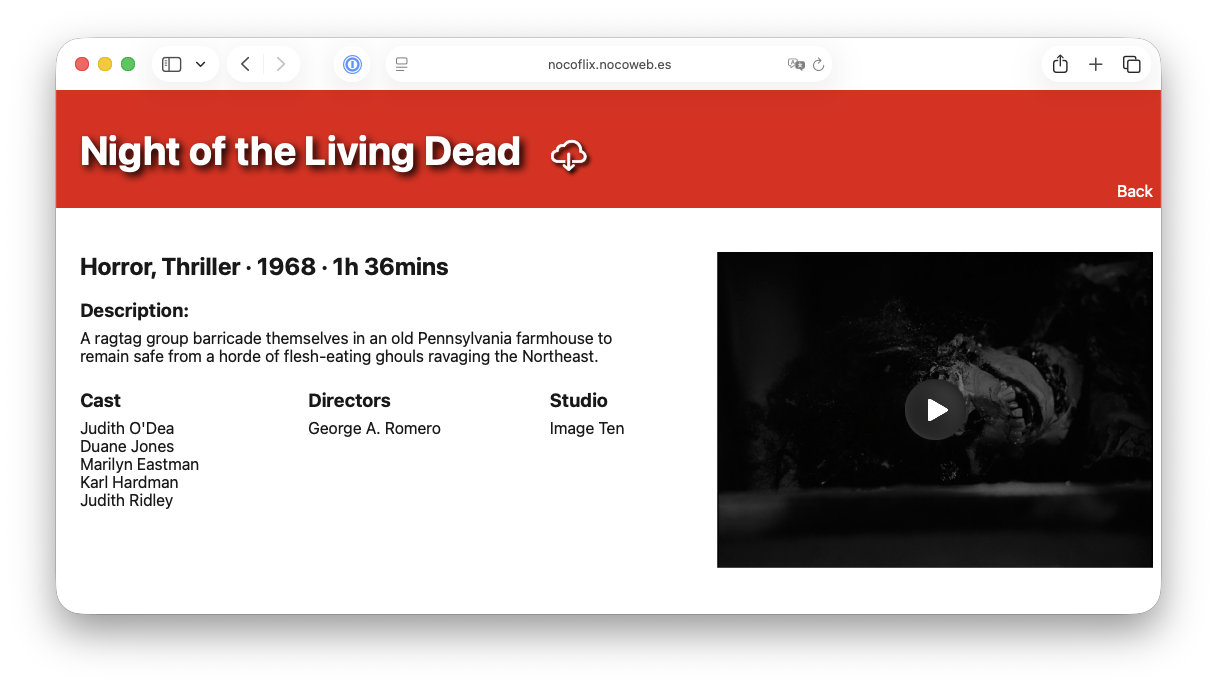1217x688 pixels.
Task: Toggle the Safari sidebar button
Action: pos(172,64)
